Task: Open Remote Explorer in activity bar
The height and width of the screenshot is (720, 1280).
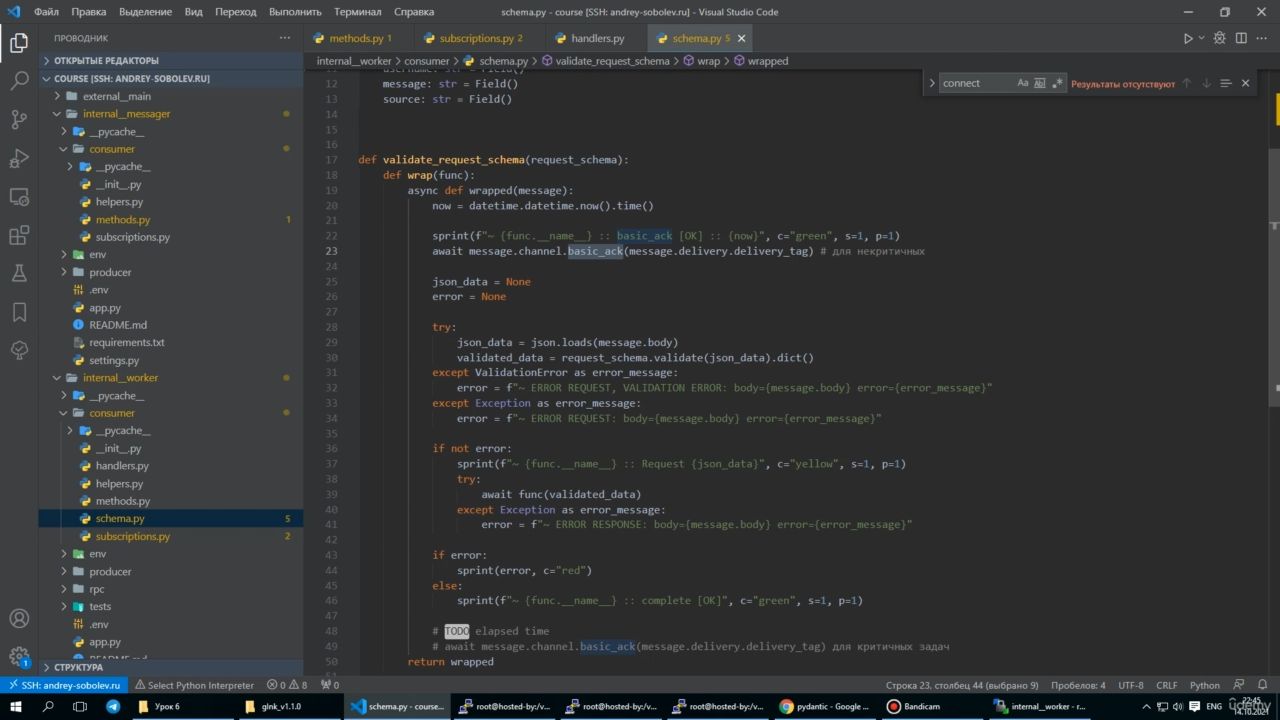Action: coord(19,197)
